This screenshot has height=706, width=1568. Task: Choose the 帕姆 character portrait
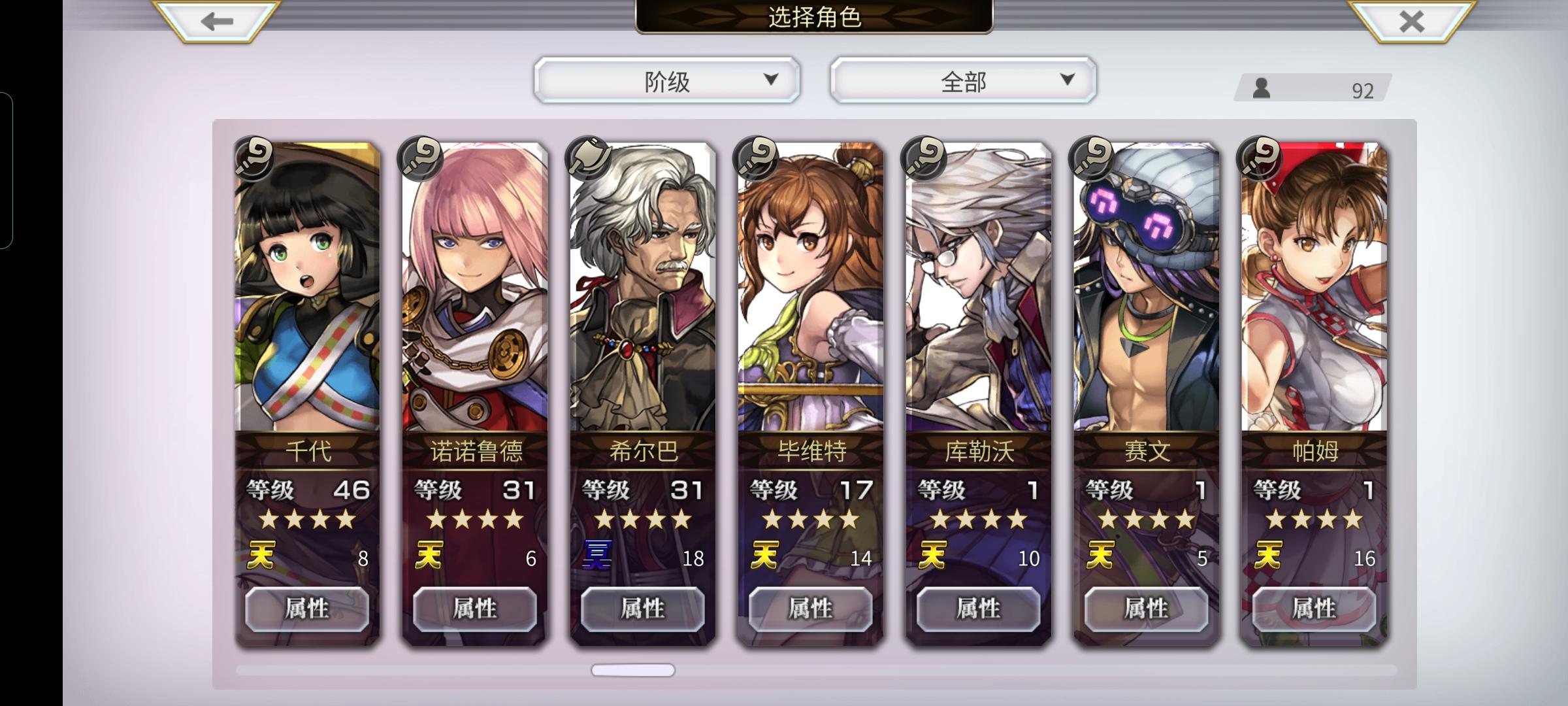coord(1314,288)
